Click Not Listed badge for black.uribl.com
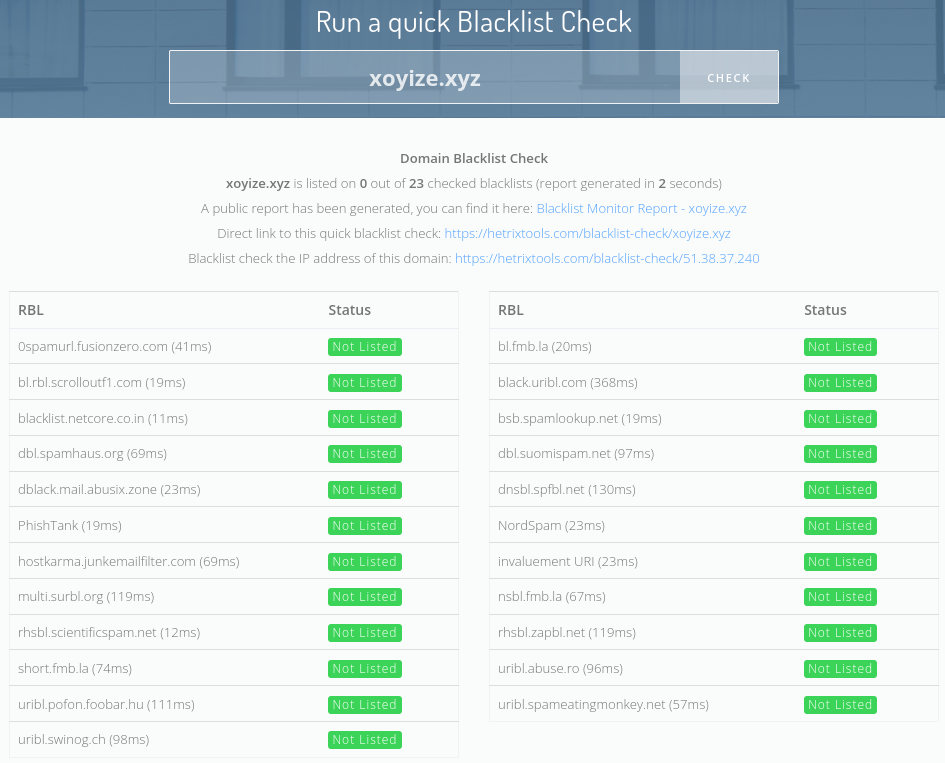 pos(840,383)
